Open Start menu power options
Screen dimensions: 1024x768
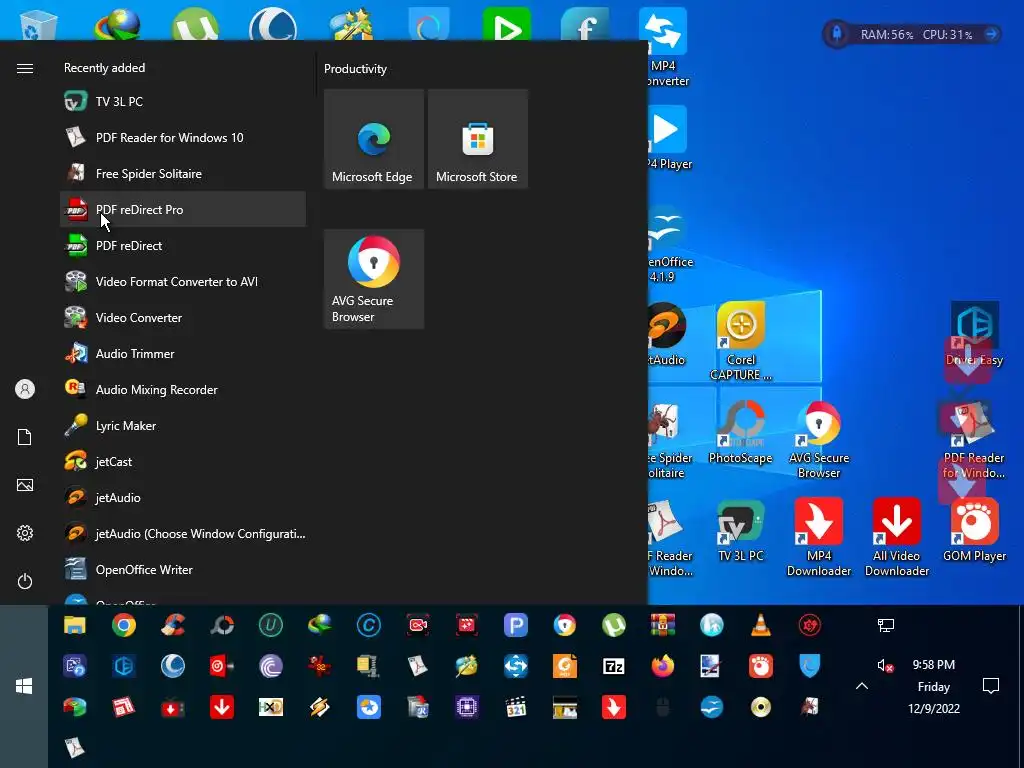pos(25,581)
